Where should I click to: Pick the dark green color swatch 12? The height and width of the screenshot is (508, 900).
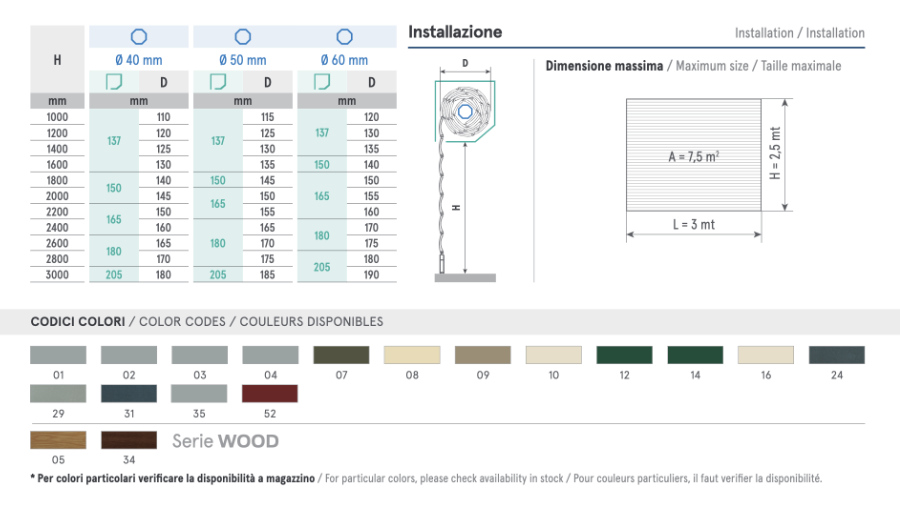click(x=625, y=355)
